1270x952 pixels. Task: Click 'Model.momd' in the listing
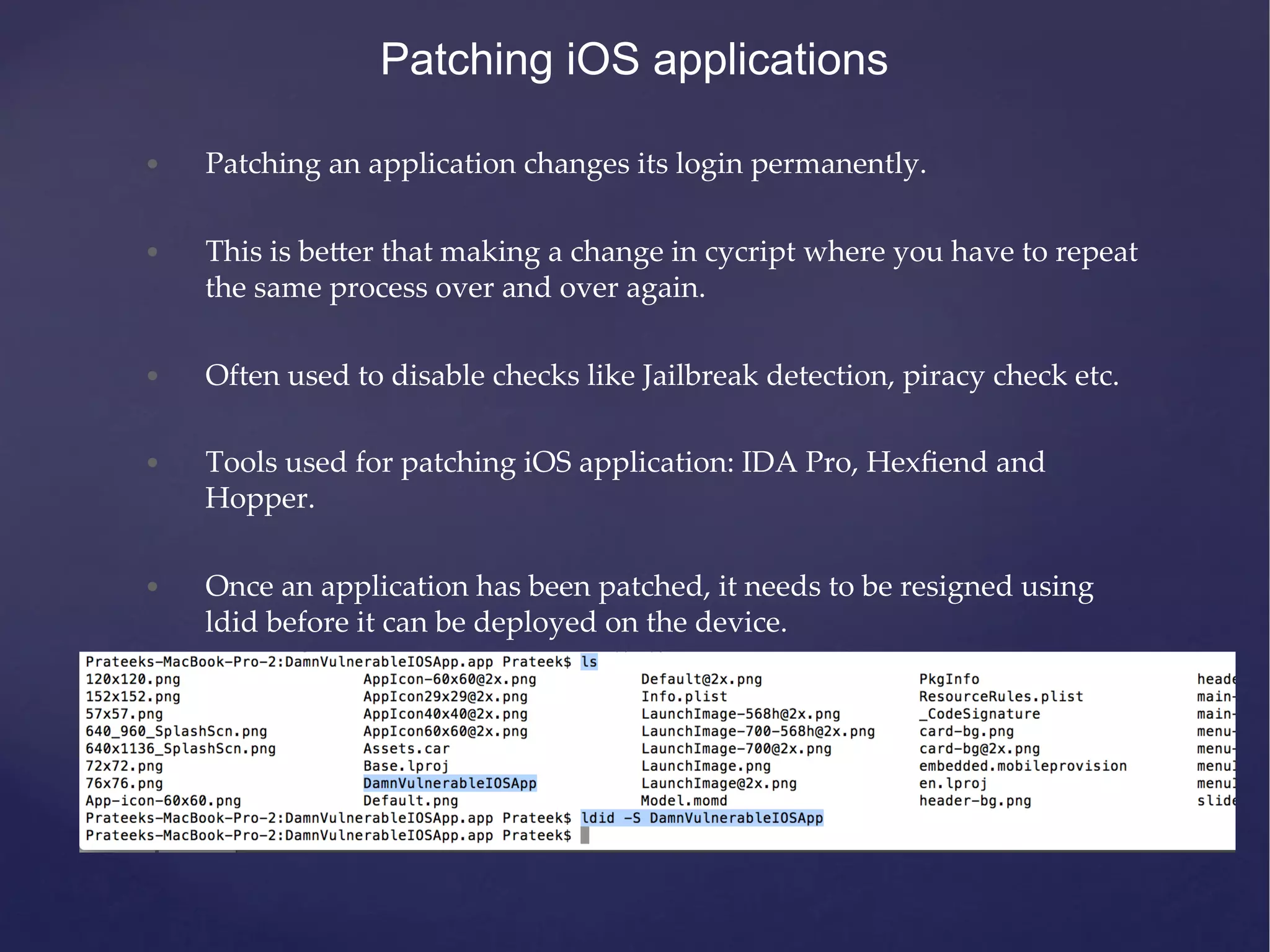684,801
